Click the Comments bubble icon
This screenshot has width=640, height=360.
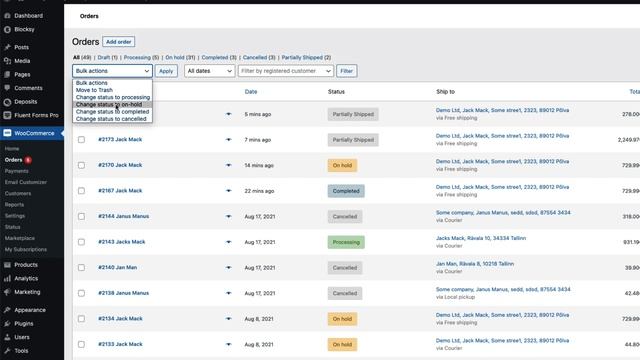point(7,88)
